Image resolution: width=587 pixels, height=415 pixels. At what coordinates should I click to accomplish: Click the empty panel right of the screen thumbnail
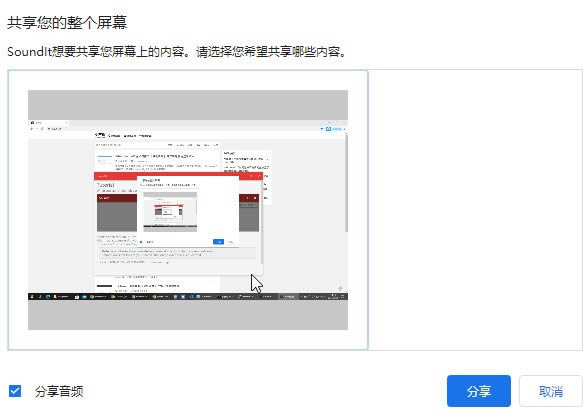(x=475, y=210)
